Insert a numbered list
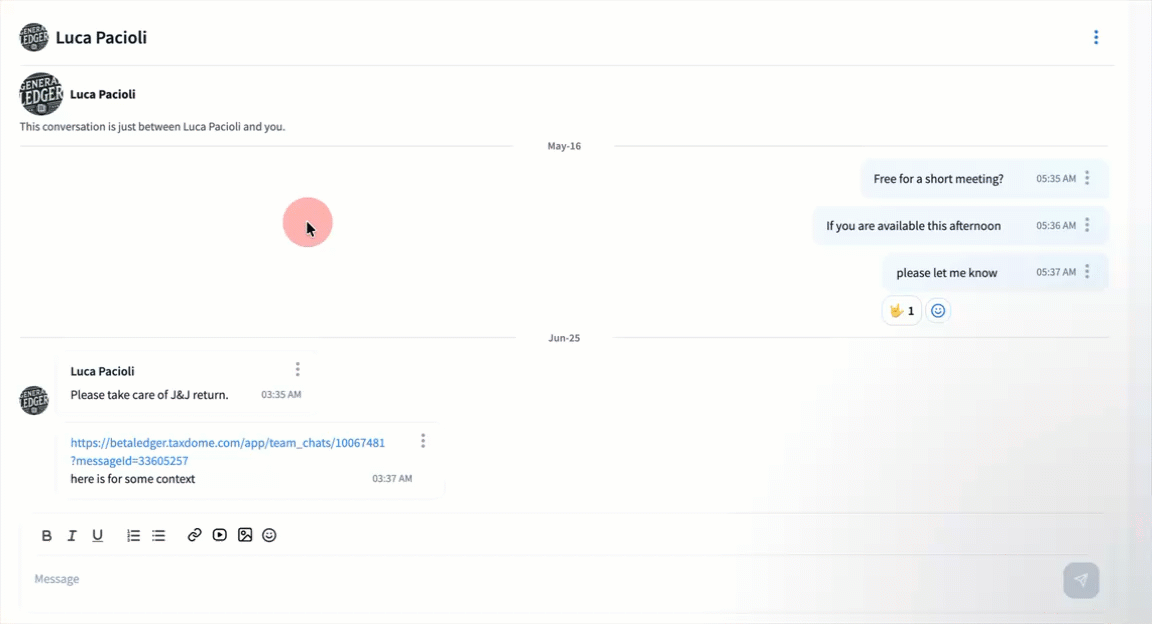Viewport: 1152px width, 624px height. click(x=133, y=536)
